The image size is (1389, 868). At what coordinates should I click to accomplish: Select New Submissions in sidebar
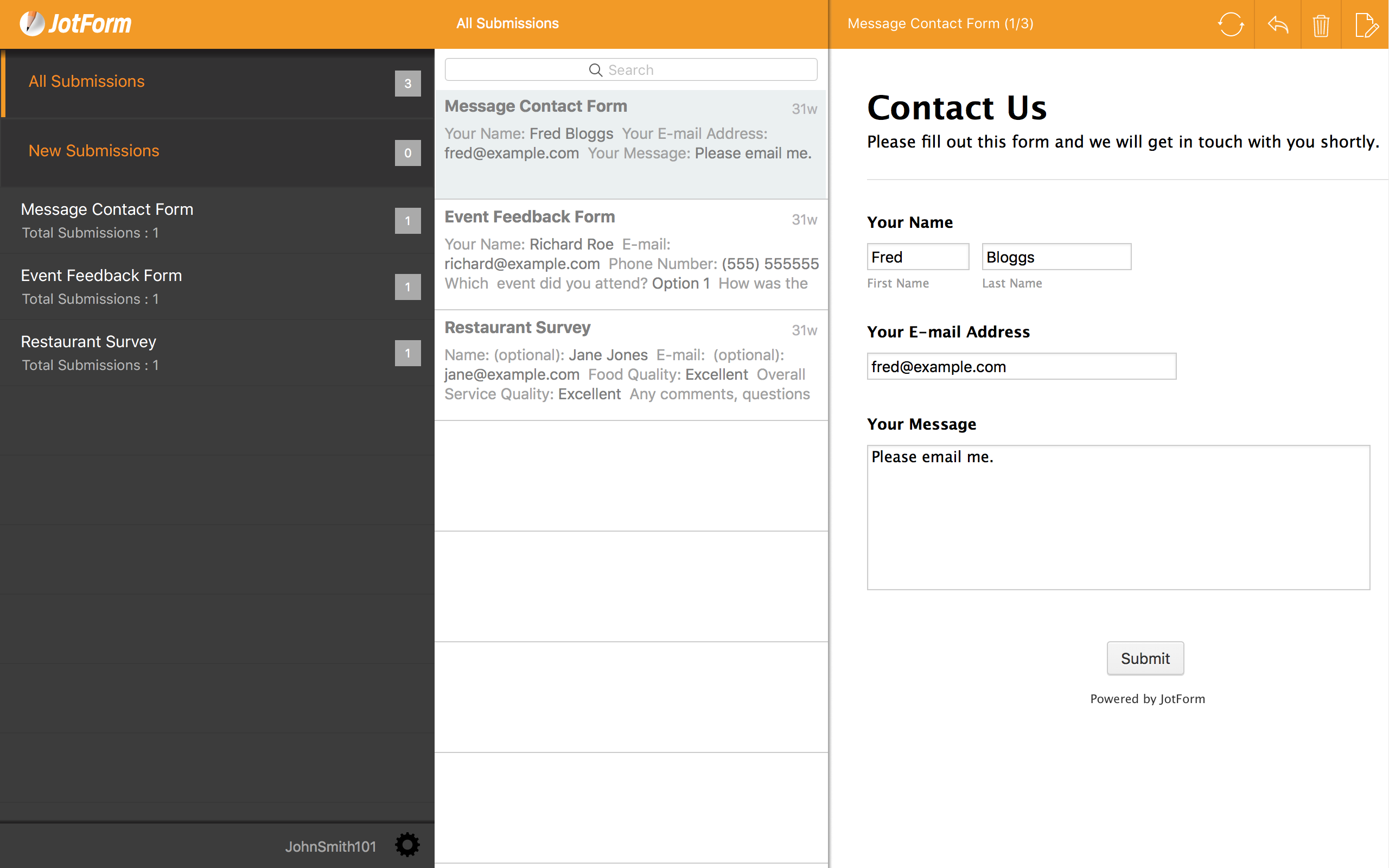point(217,152)
